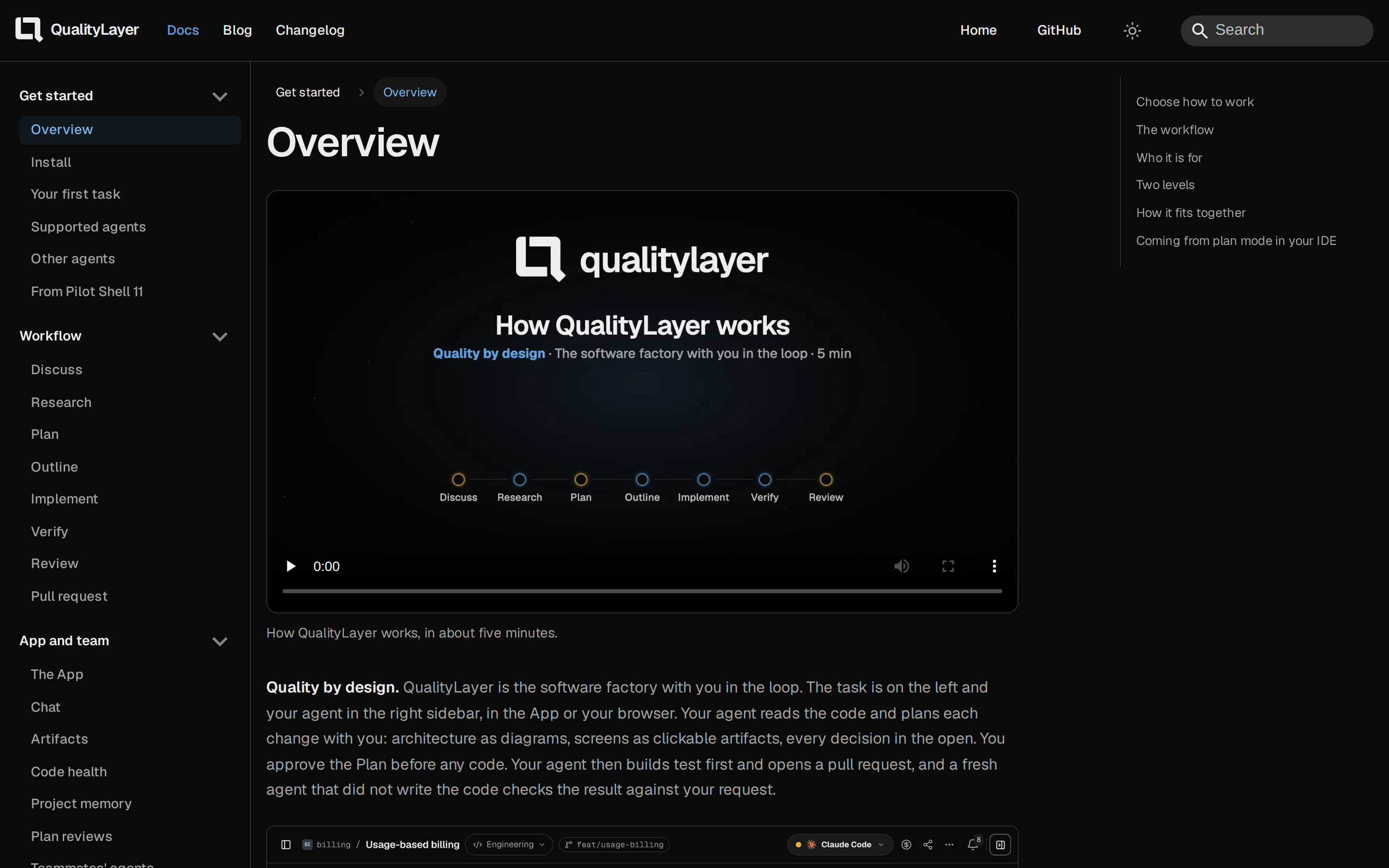
Task: Jump to Coming from plan mode section
Action: [1236, 241]
